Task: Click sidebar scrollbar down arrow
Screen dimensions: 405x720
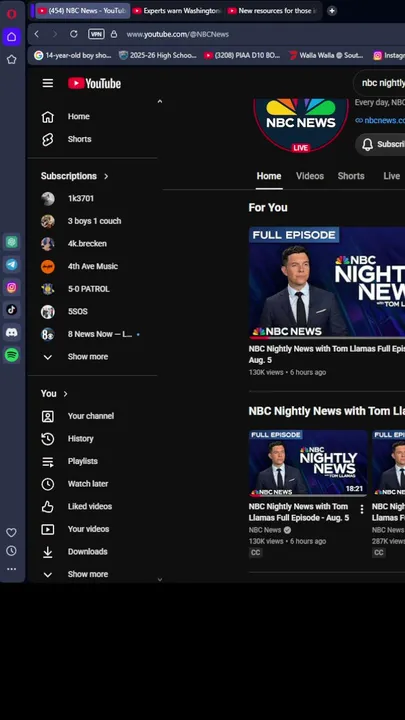Action: coord(160,579)
